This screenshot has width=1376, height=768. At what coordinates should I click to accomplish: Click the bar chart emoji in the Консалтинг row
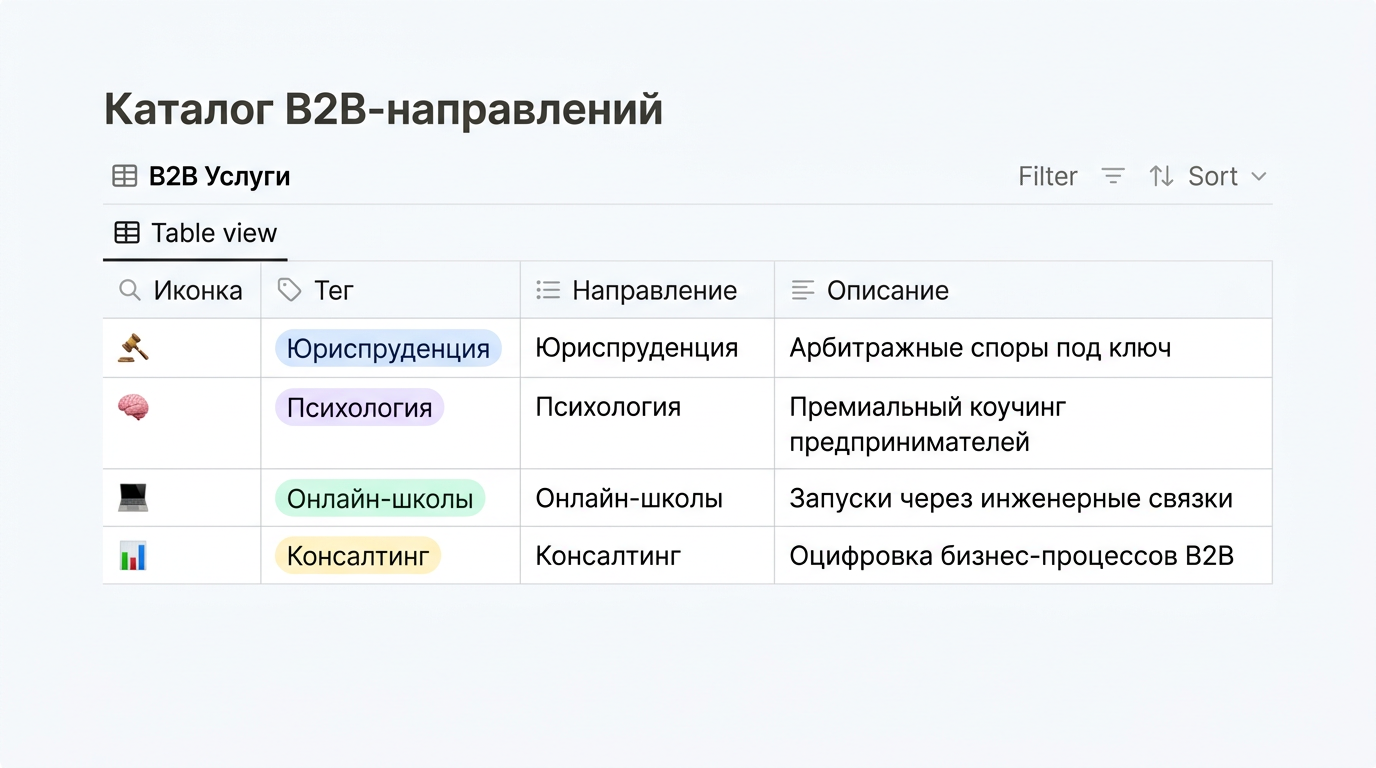tap(133, 556)
